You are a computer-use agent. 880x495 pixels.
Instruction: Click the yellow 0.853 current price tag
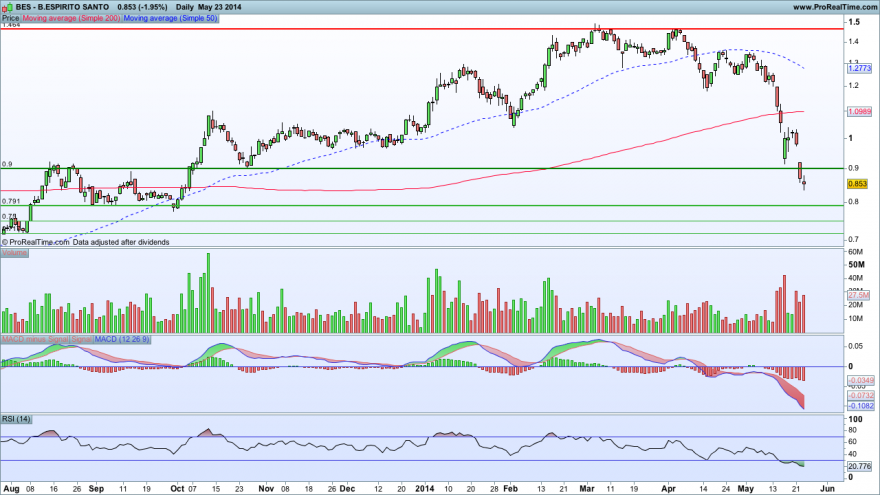[857, 184]
